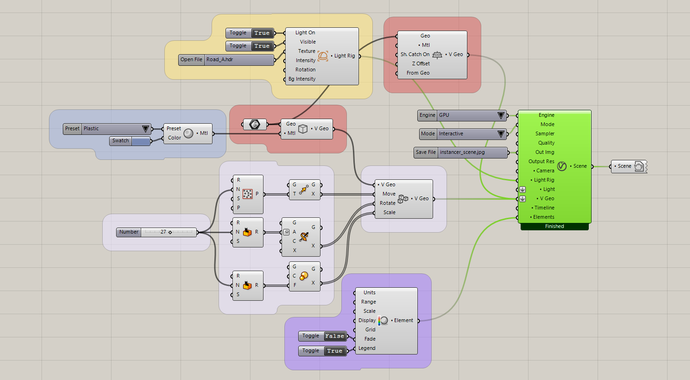Click the 'Texture' input label
Image resolution: width=690 pixels, height=380 pixels.
click(x=306, y=51)
